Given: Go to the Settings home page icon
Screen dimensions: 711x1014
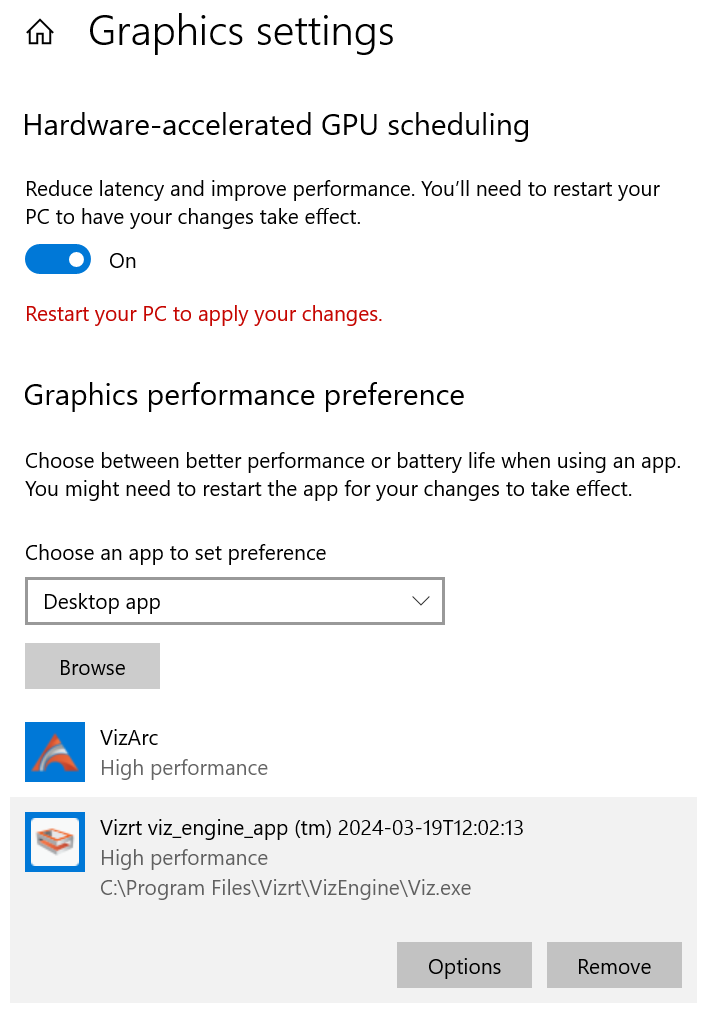Looking at the screenshot, I should click(x=40, y=33).
